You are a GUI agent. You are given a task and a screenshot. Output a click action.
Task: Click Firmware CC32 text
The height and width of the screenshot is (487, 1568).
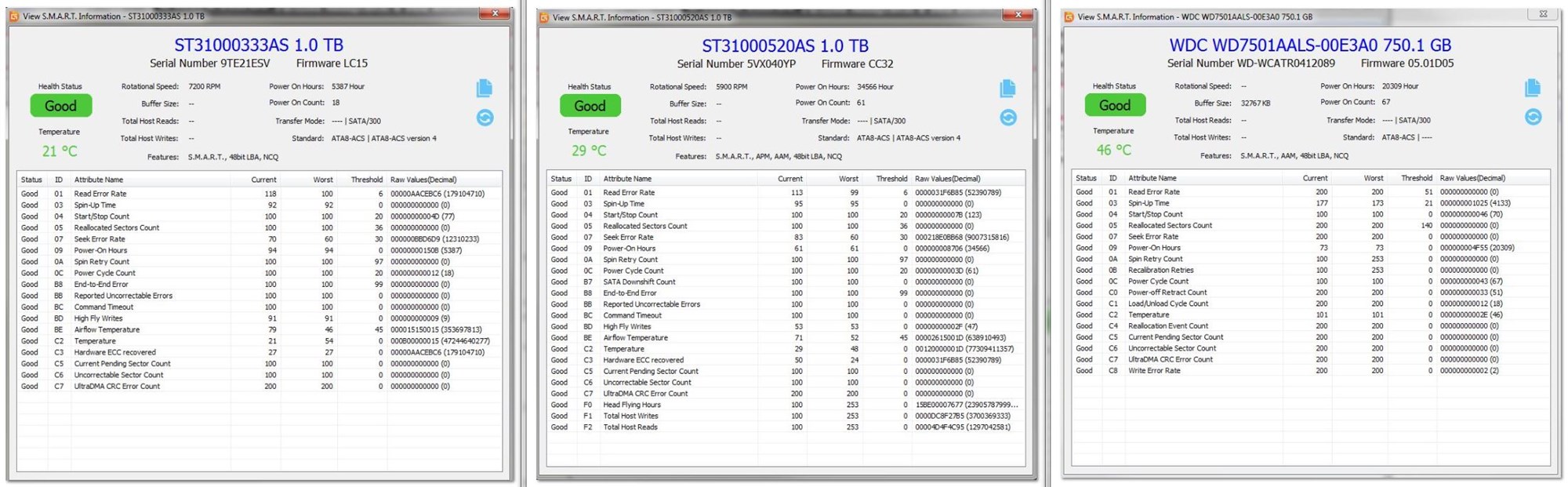coord(857,64)
